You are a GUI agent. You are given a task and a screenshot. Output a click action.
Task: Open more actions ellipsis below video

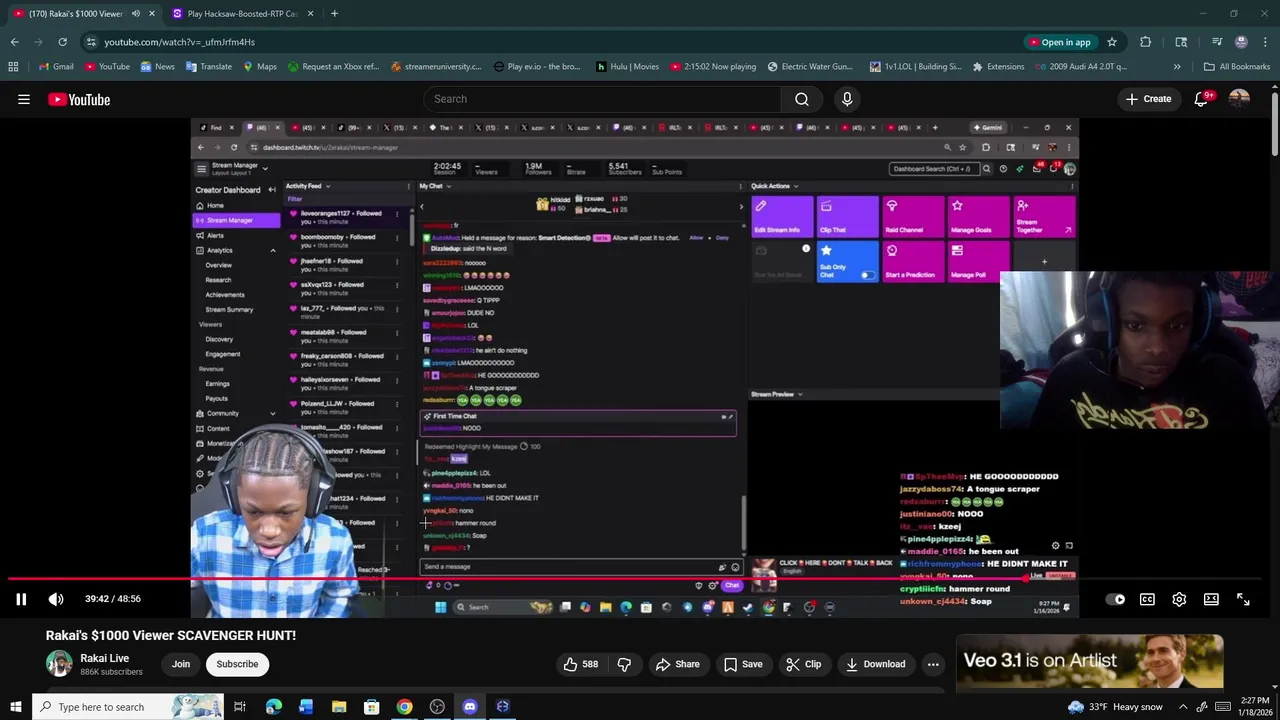pos(933,664)
